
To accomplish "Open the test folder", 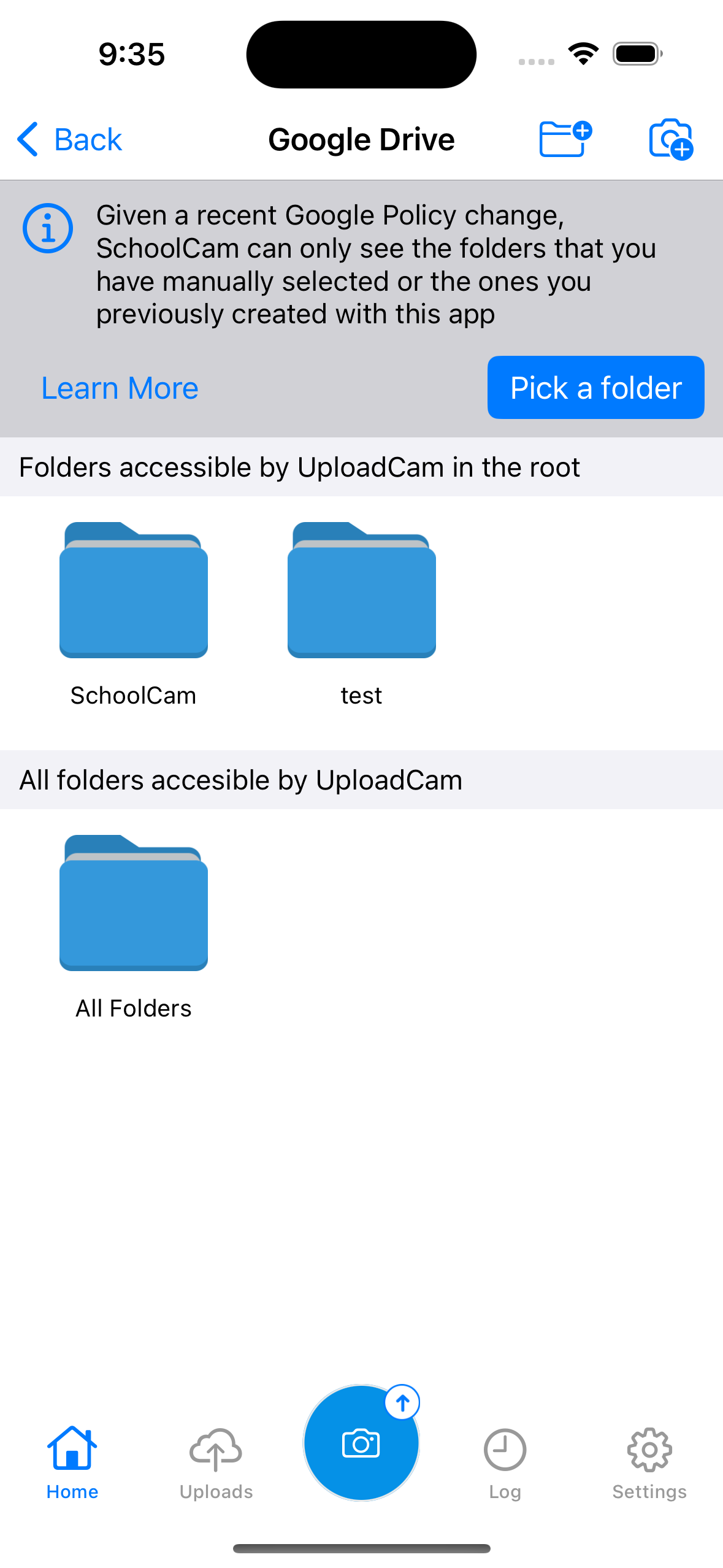I will click(x=362, y=590).
